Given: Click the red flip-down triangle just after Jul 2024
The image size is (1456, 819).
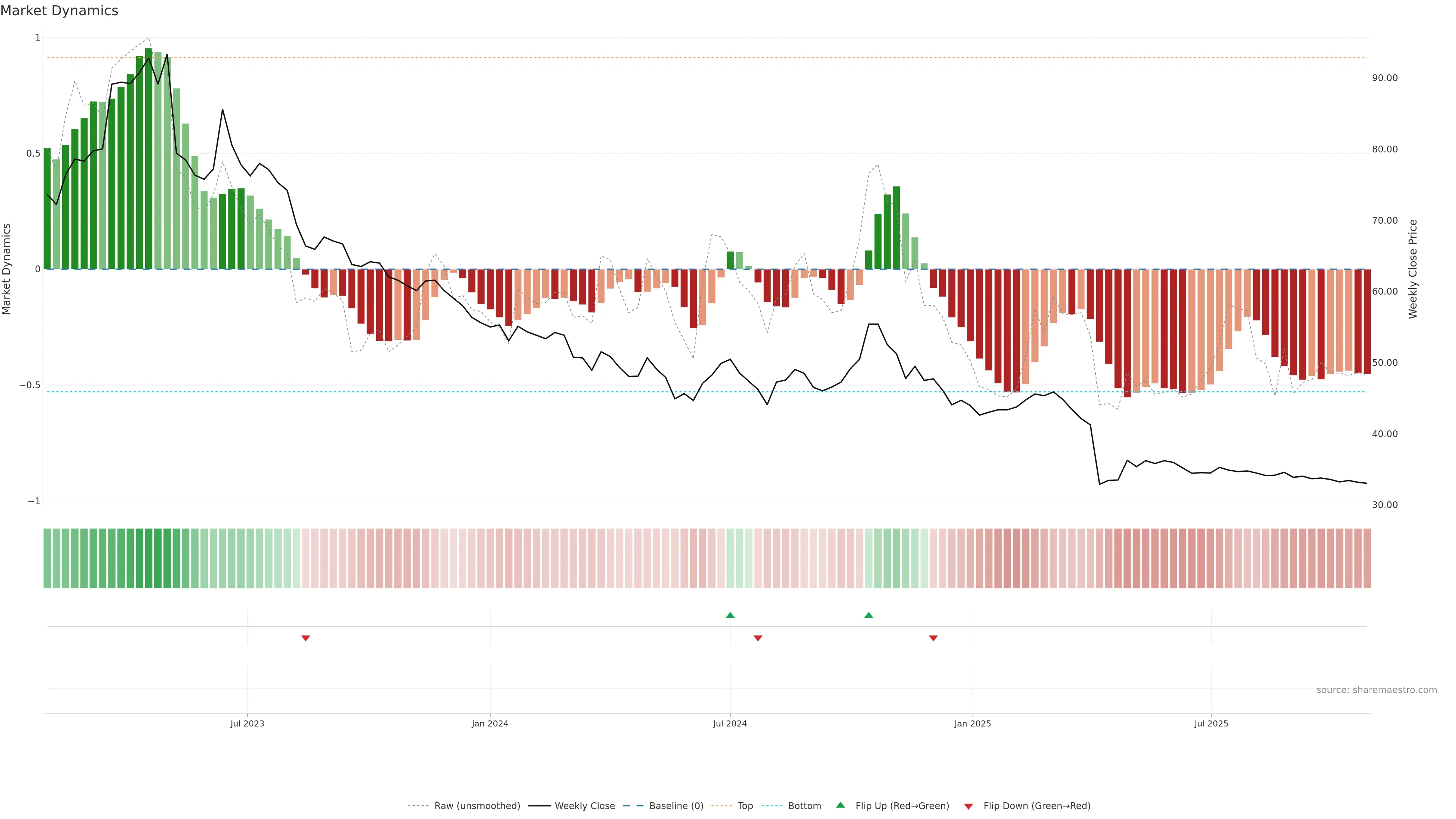Looking at the screenshot, I should point(758,638).
